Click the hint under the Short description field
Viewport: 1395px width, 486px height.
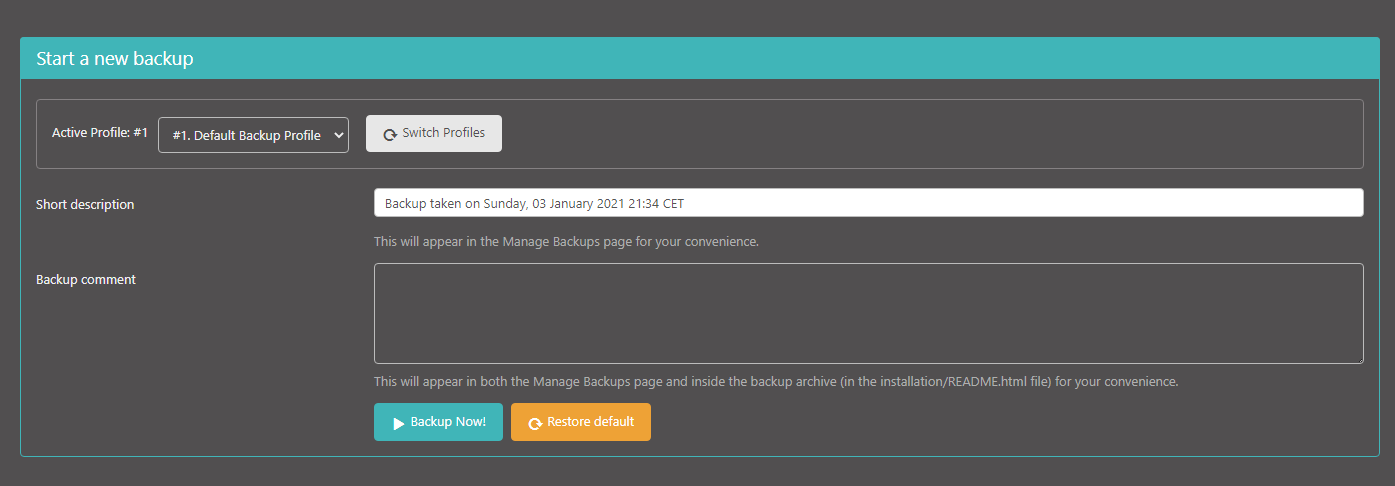(x=566, y=242)
